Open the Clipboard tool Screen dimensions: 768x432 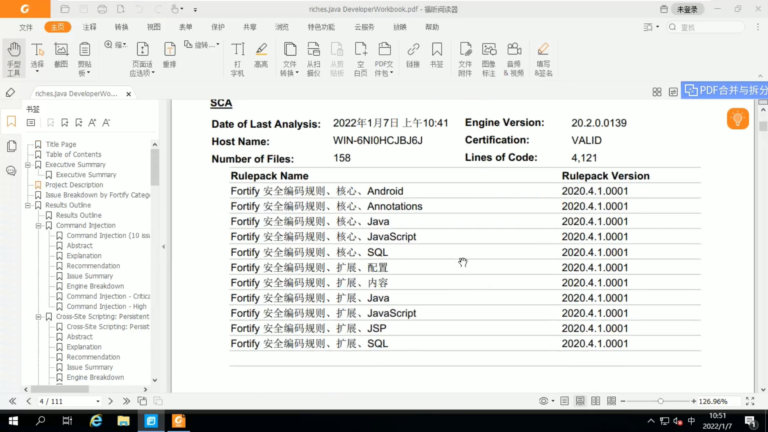(x=85, y=59)
